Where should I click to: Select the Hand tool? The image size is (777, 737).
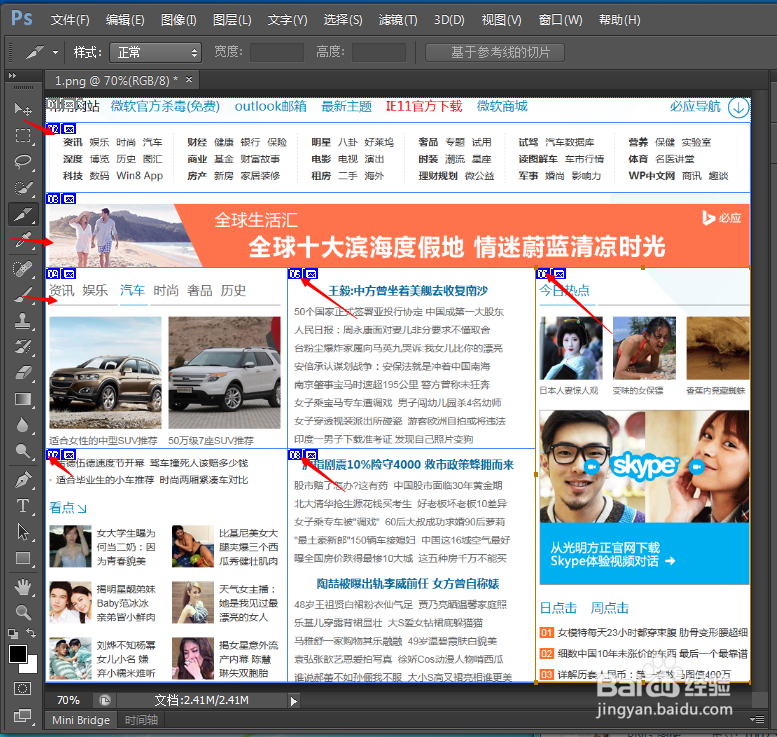click(x=23, y=587)
